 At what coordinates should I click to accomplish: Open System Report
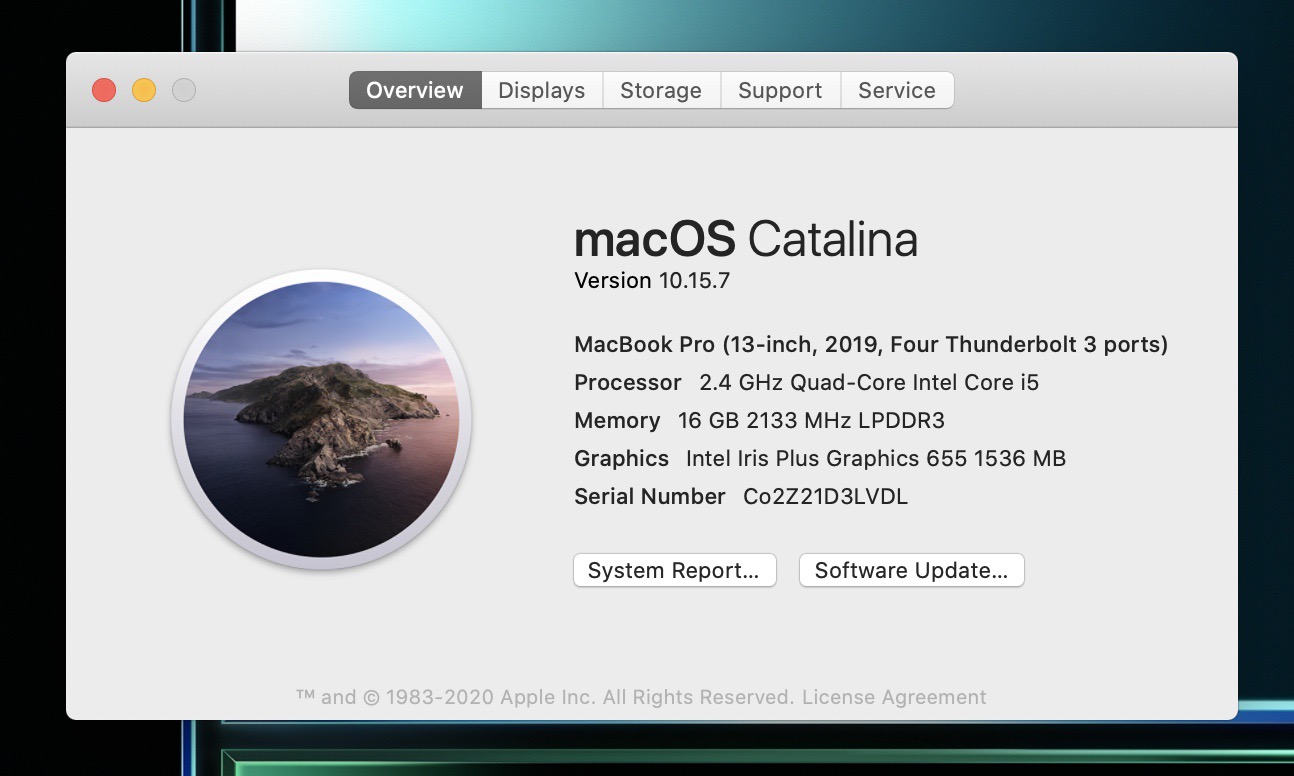675,570
